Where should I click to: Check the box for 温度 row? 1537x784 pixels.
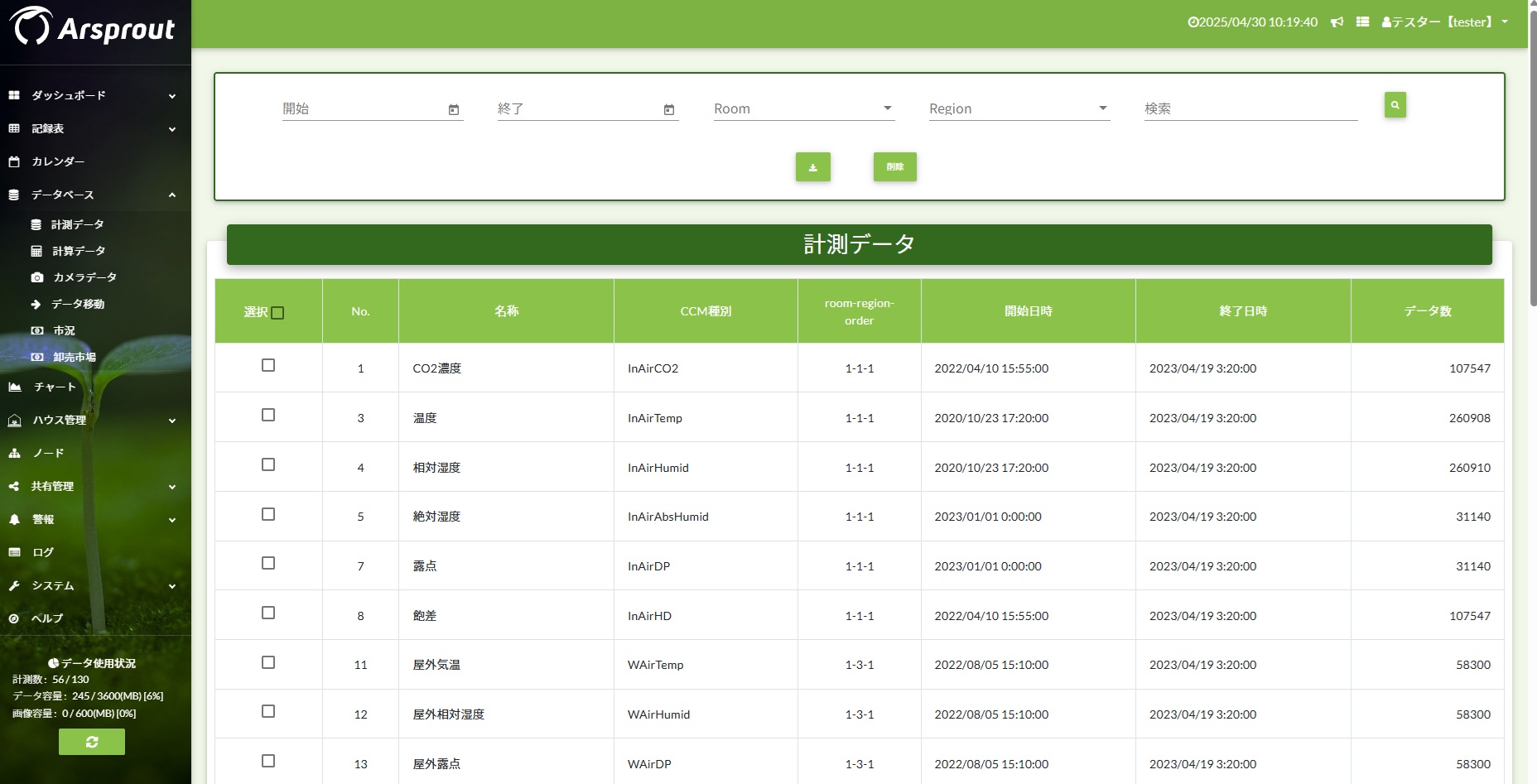268,415
